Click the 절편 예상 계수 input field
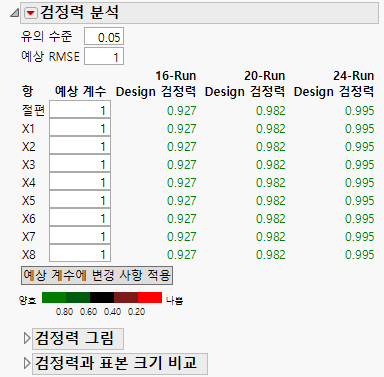Viewport: 384px width, 377px height. pos(80,110)
